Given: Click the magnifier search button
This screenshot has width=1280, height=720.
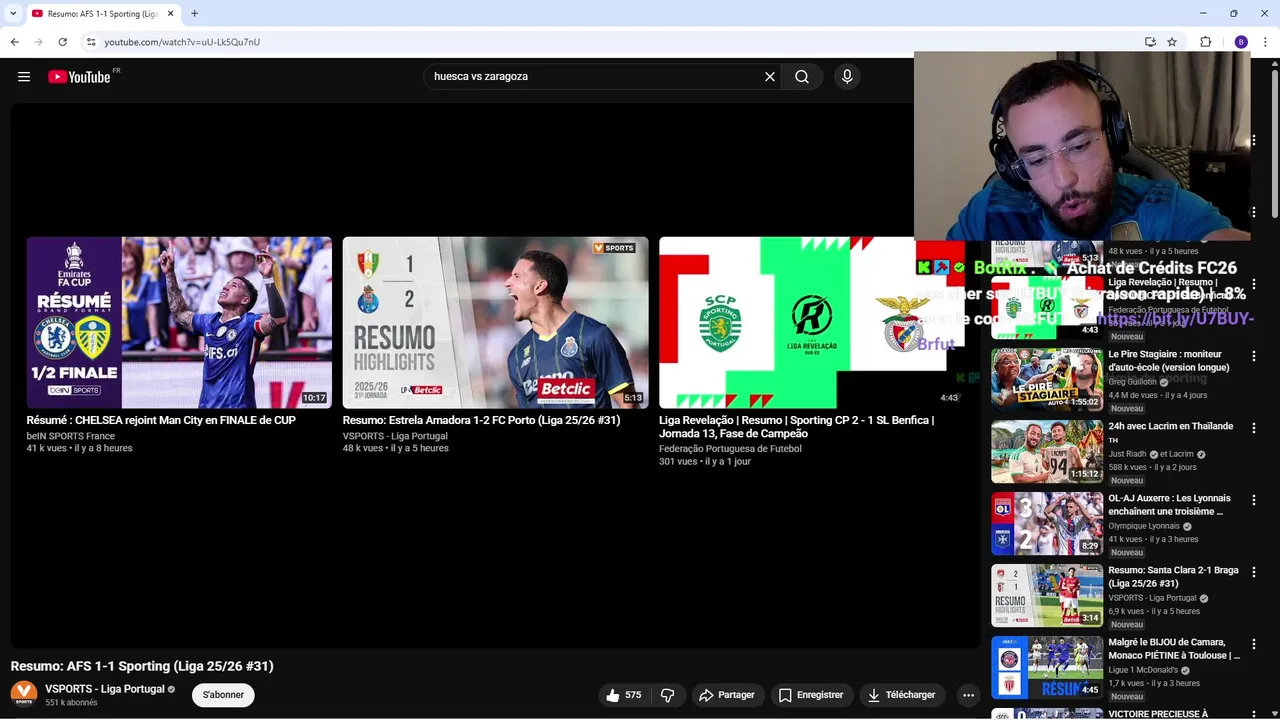Looking at the screenshot, I should click(x=802, y=77).
